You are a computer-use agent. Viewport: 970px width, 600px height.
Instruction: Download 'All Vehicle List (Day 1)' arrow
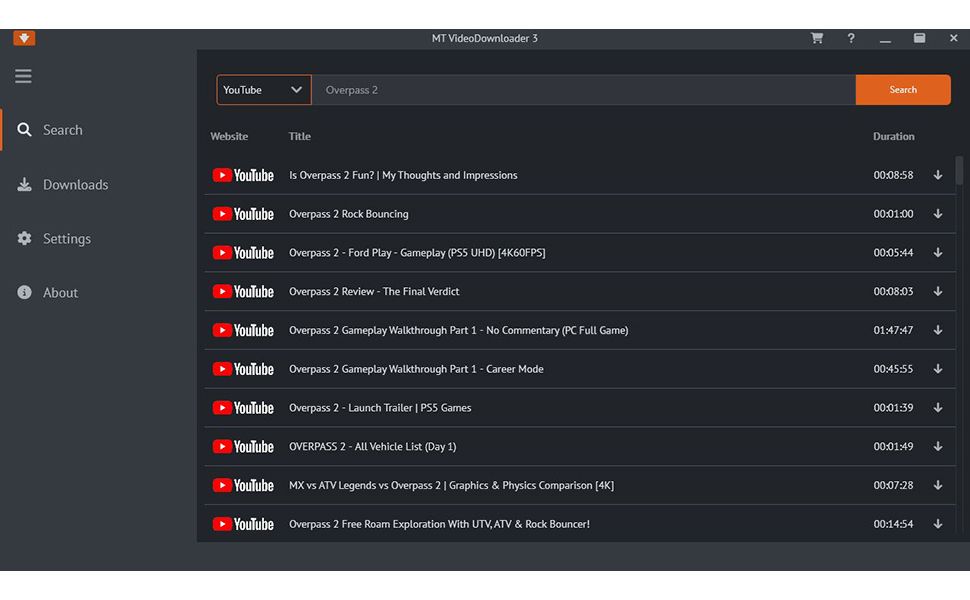pos(938,447)
